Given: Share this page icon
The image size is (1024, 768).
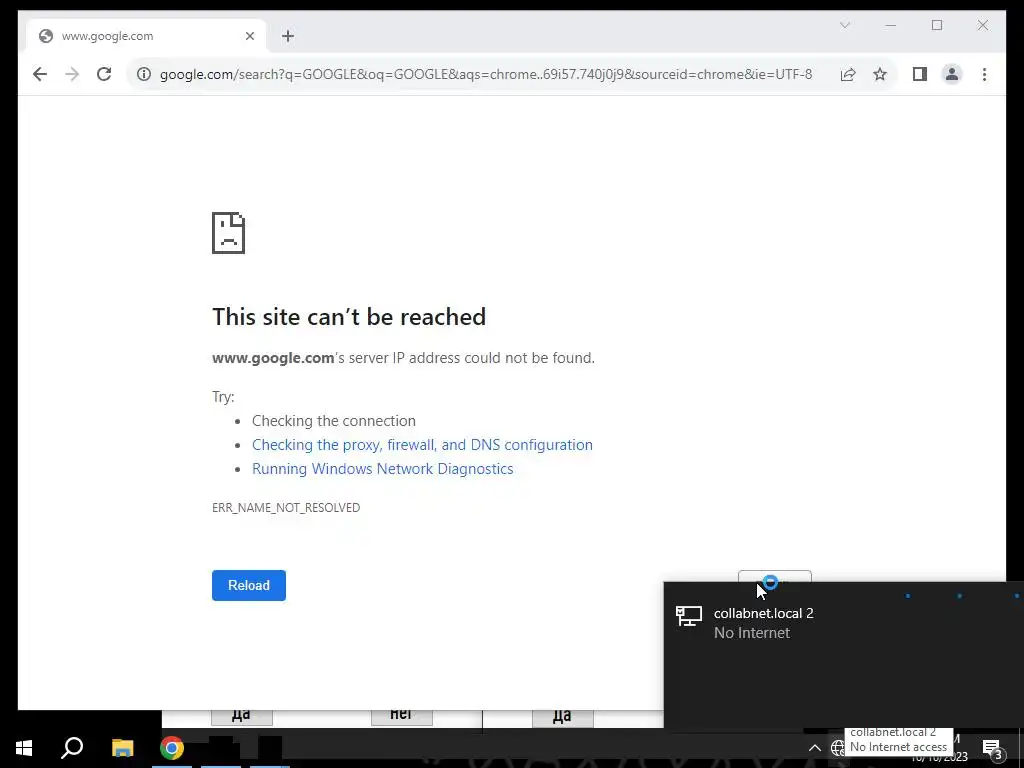Looking at the screenshot, I should pyautogui.click(x=848, y=74).
